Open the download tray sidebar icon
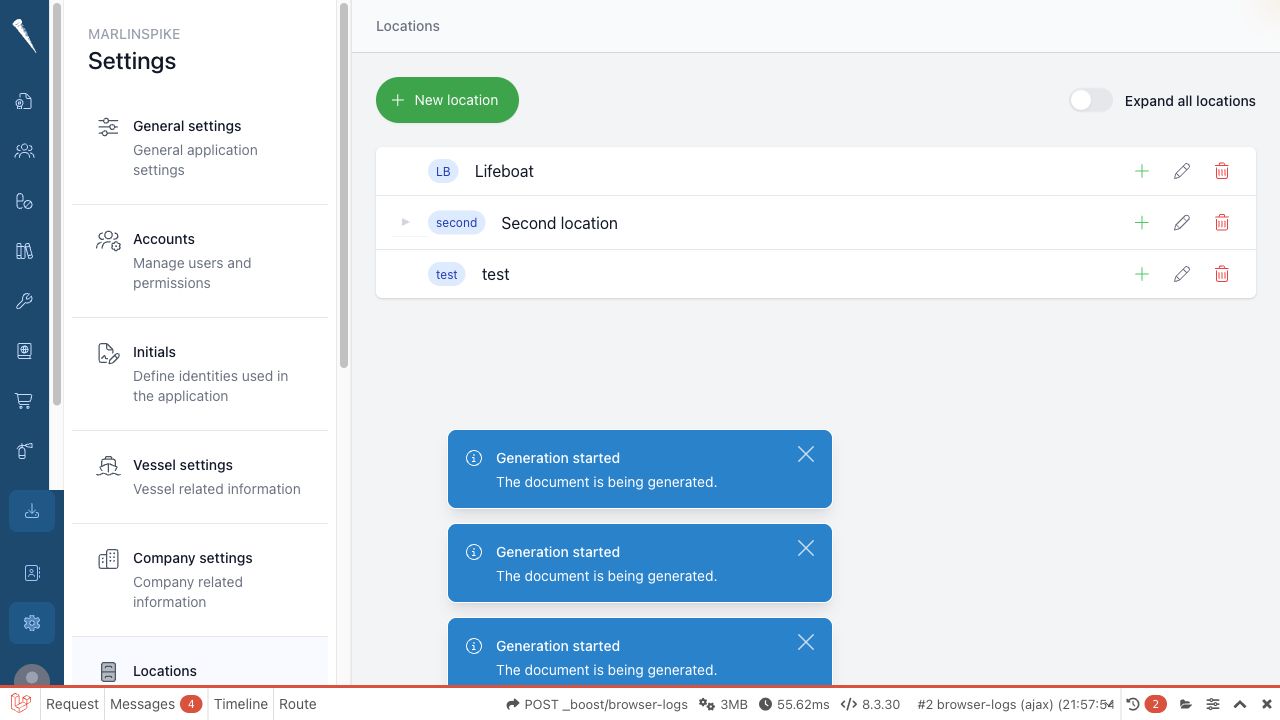This screenshot has height=720, width=1280. point(32,511)
